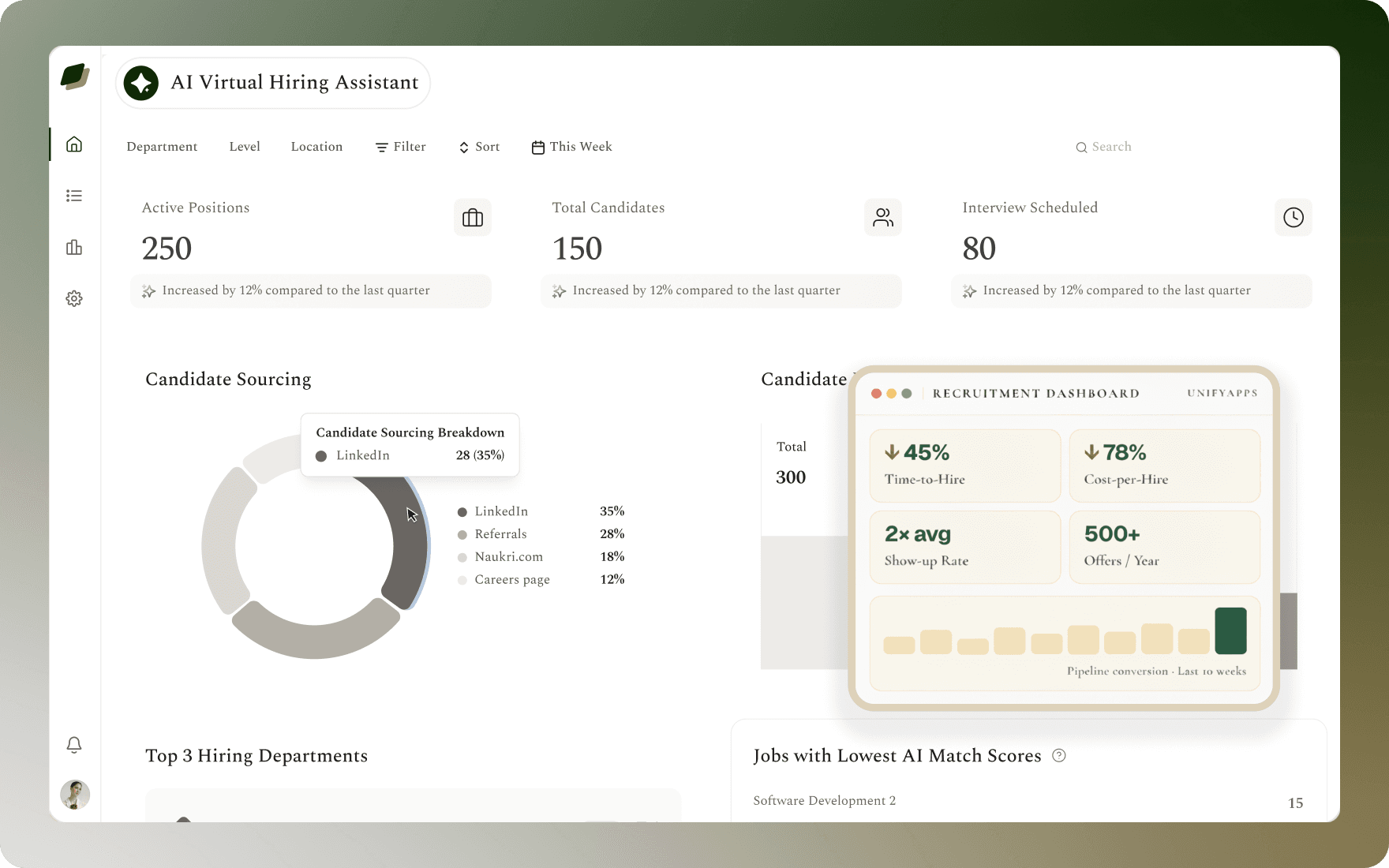Open the 2× avg Show-up Rate card
Screen dimensions: 1389x868
click(x=964, y=547)
